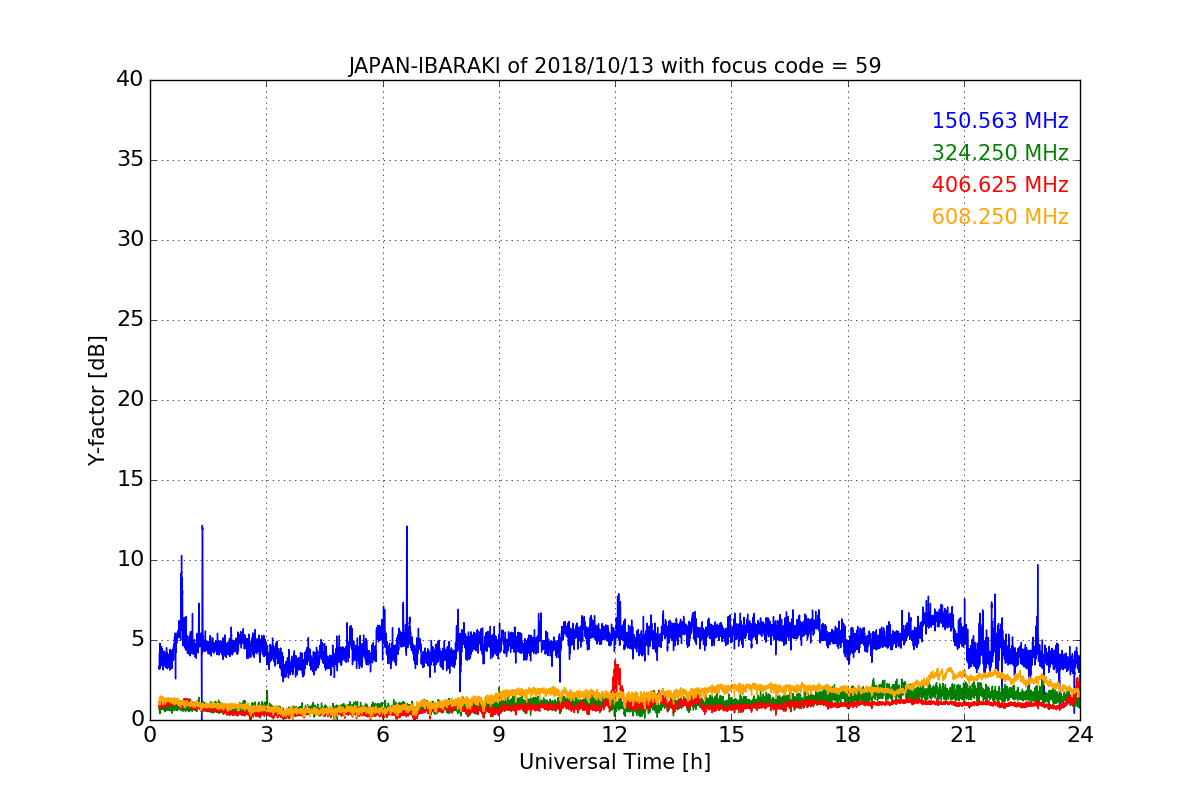Click the Universal Time [h] axis label

click(x=614, y=762)
